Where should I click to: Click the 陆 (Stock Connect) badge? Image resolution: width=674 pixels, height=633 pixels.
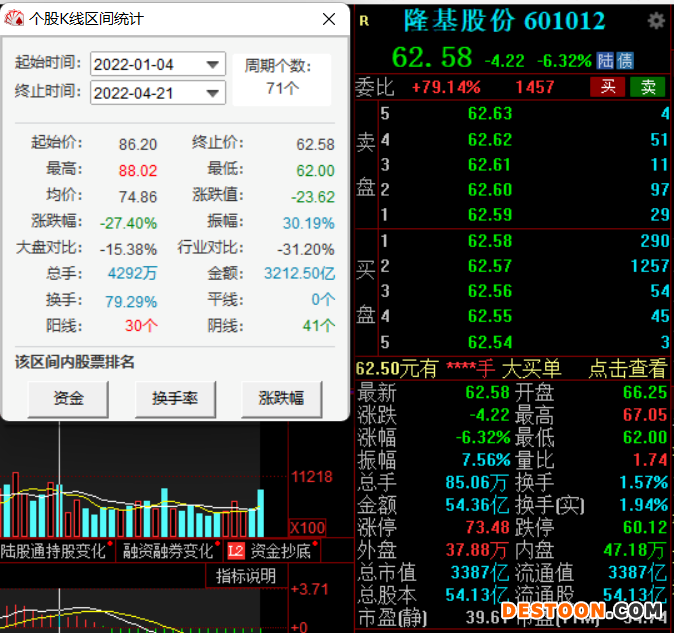(x=606, y=60)
